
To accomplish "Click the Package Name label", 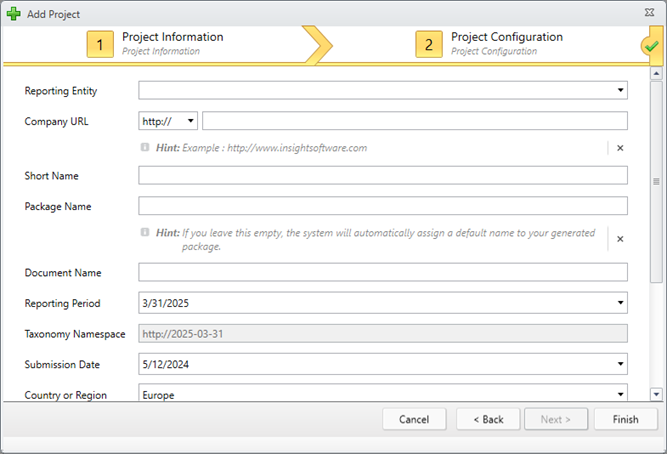I will pyautogui.click(x=58, y=207).
